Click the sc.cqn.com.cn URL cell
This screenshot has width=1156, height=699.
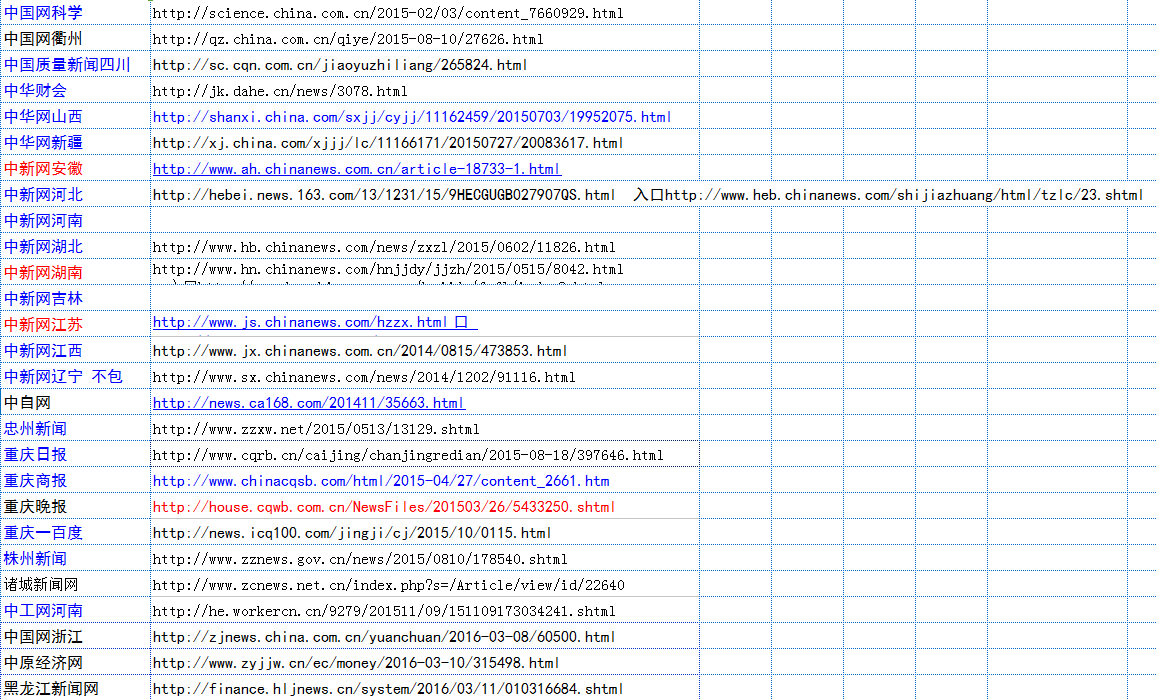[425, 64]
